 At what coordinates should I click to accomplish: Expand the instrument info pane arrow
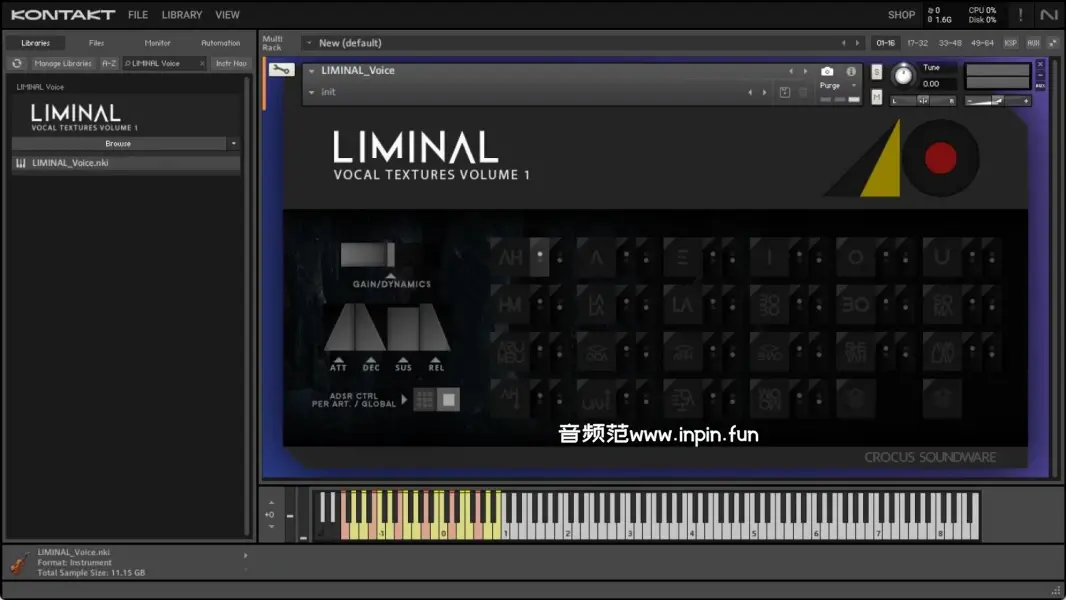(x=245, y=556)
